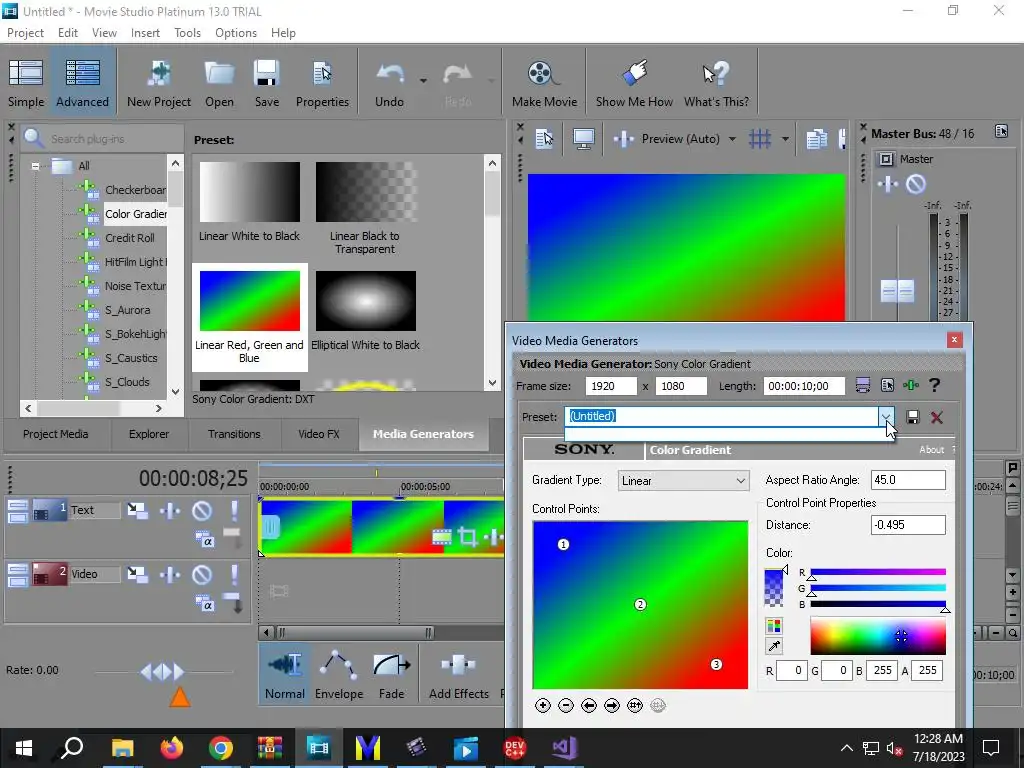Click the event pan/crop icon on clip

click(467, 537)
